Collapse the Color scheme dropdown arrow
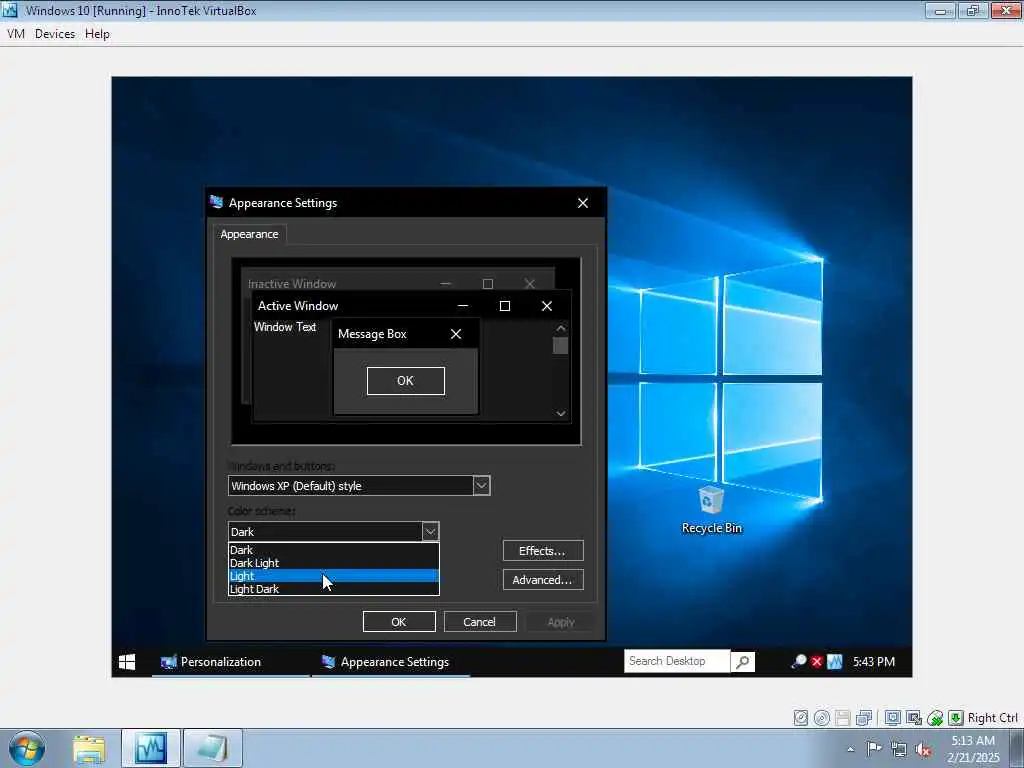1024x768 pixels. [x=430, y=532]
